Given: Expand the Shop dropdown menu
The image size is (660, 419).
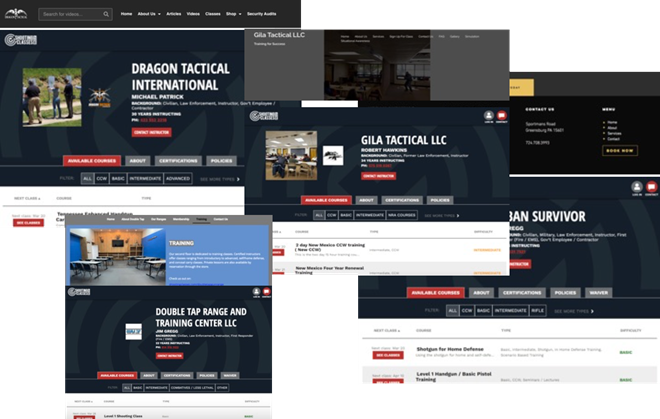Looking at the screenshot, I should [x=234, y=14].
